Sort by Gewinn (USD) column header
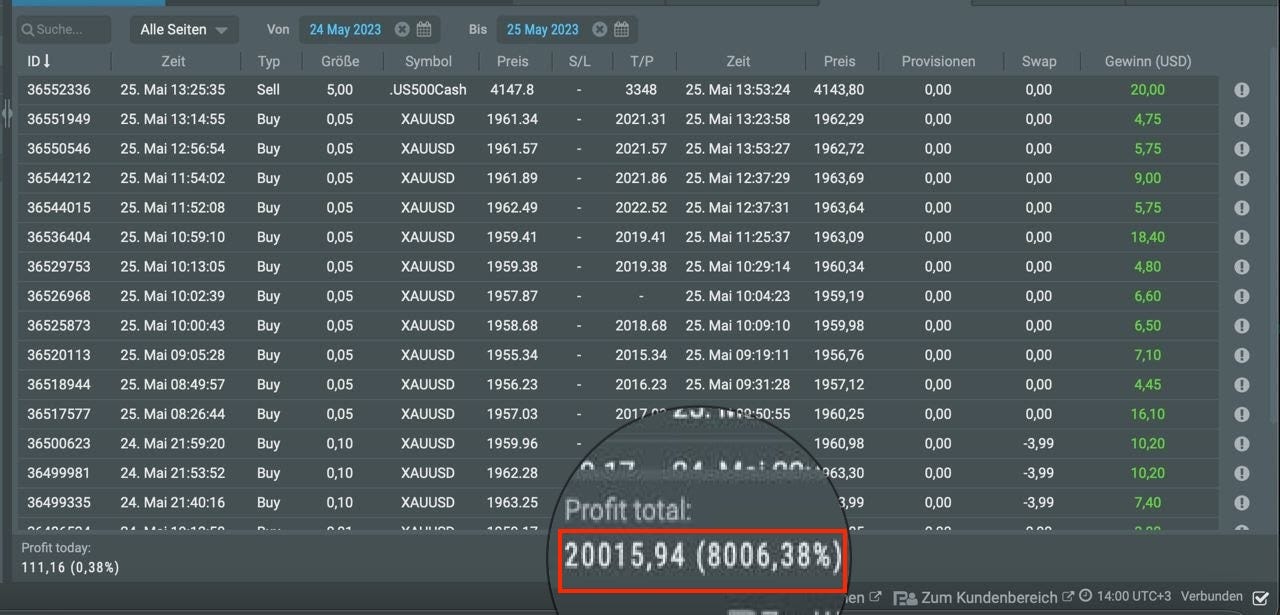 (1147, 61)
